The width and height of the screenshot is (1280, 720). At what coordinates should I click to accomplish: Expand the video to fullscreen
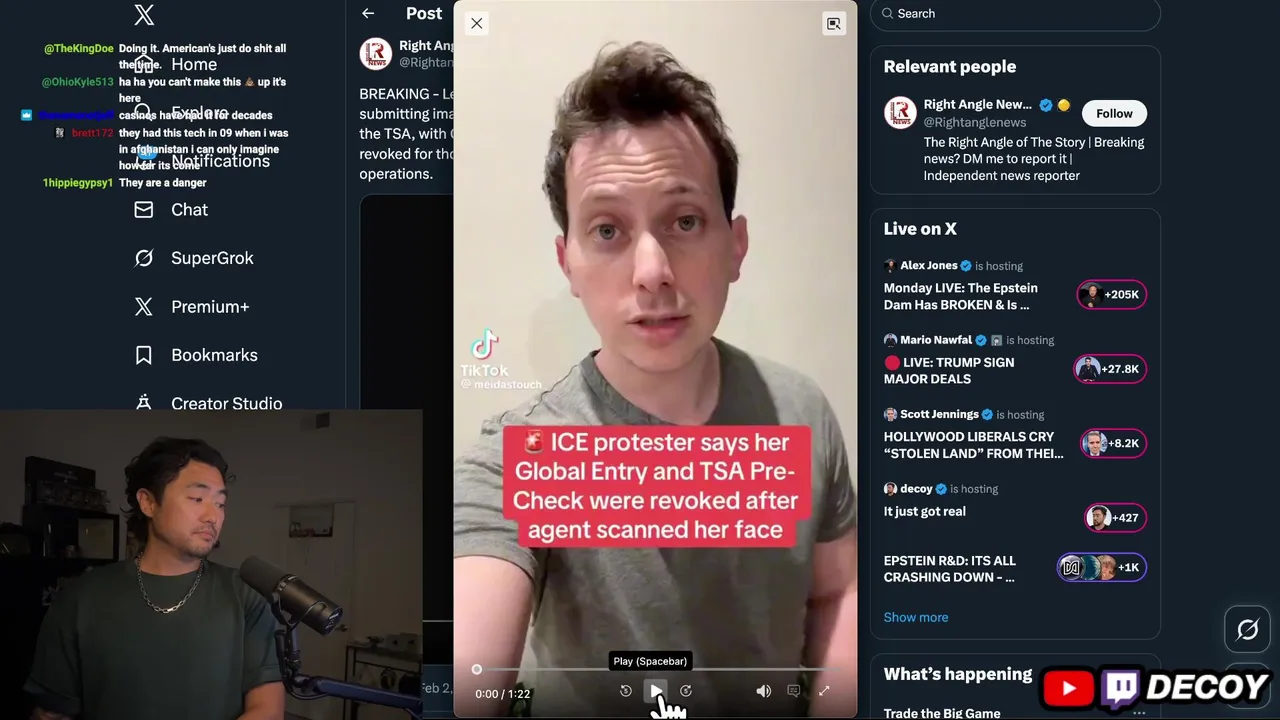point(824,691)
